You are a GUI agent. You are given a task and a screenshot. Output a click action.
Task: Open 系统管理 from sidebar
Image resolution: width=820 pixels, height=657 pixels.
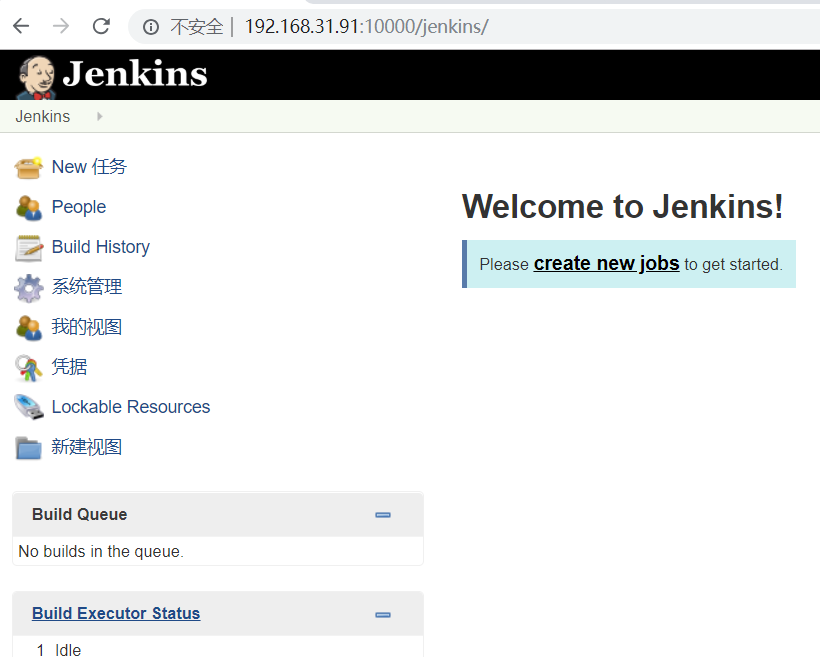click(x=87, y=287)
